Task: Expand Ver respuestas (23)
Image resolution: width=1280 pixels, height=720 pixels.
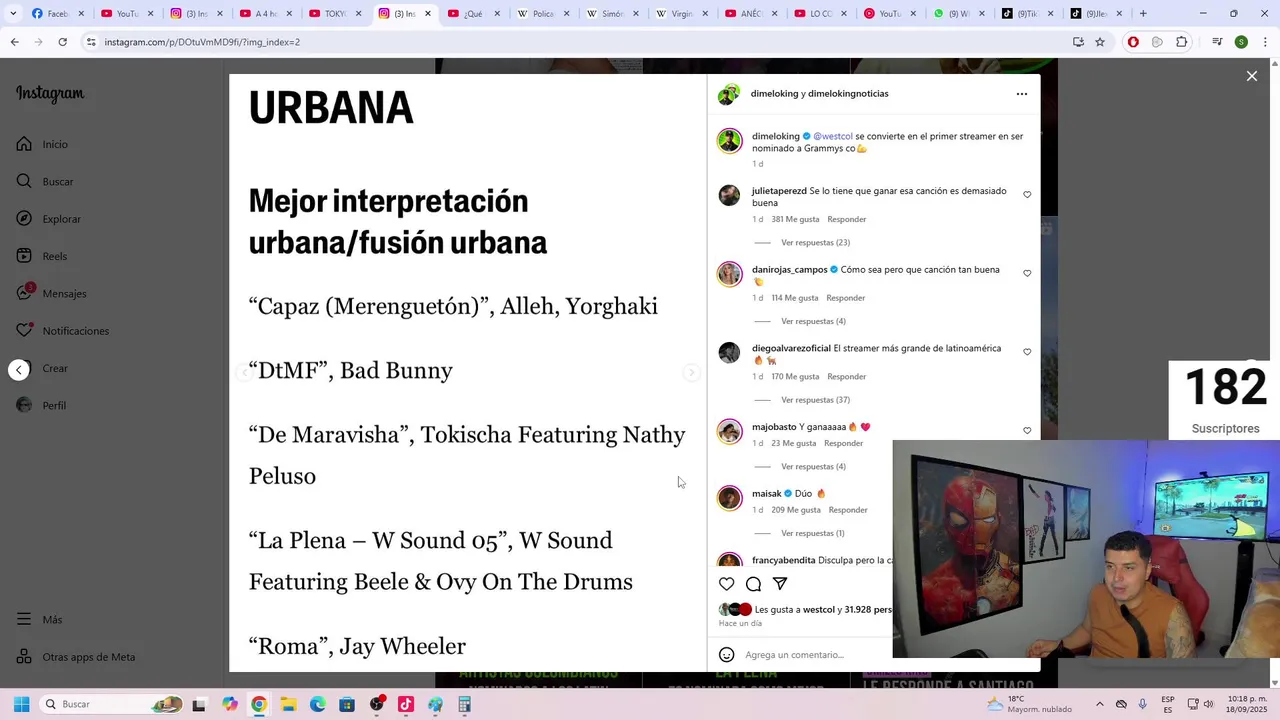Action: [815, 243]
